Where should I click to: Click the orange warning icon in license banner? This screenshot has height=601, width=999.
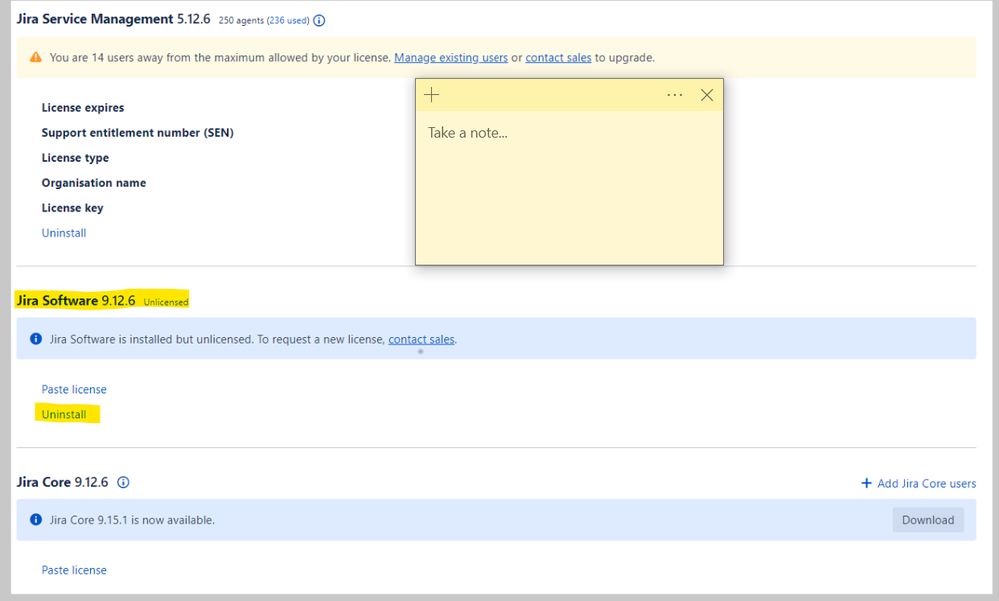36,57
